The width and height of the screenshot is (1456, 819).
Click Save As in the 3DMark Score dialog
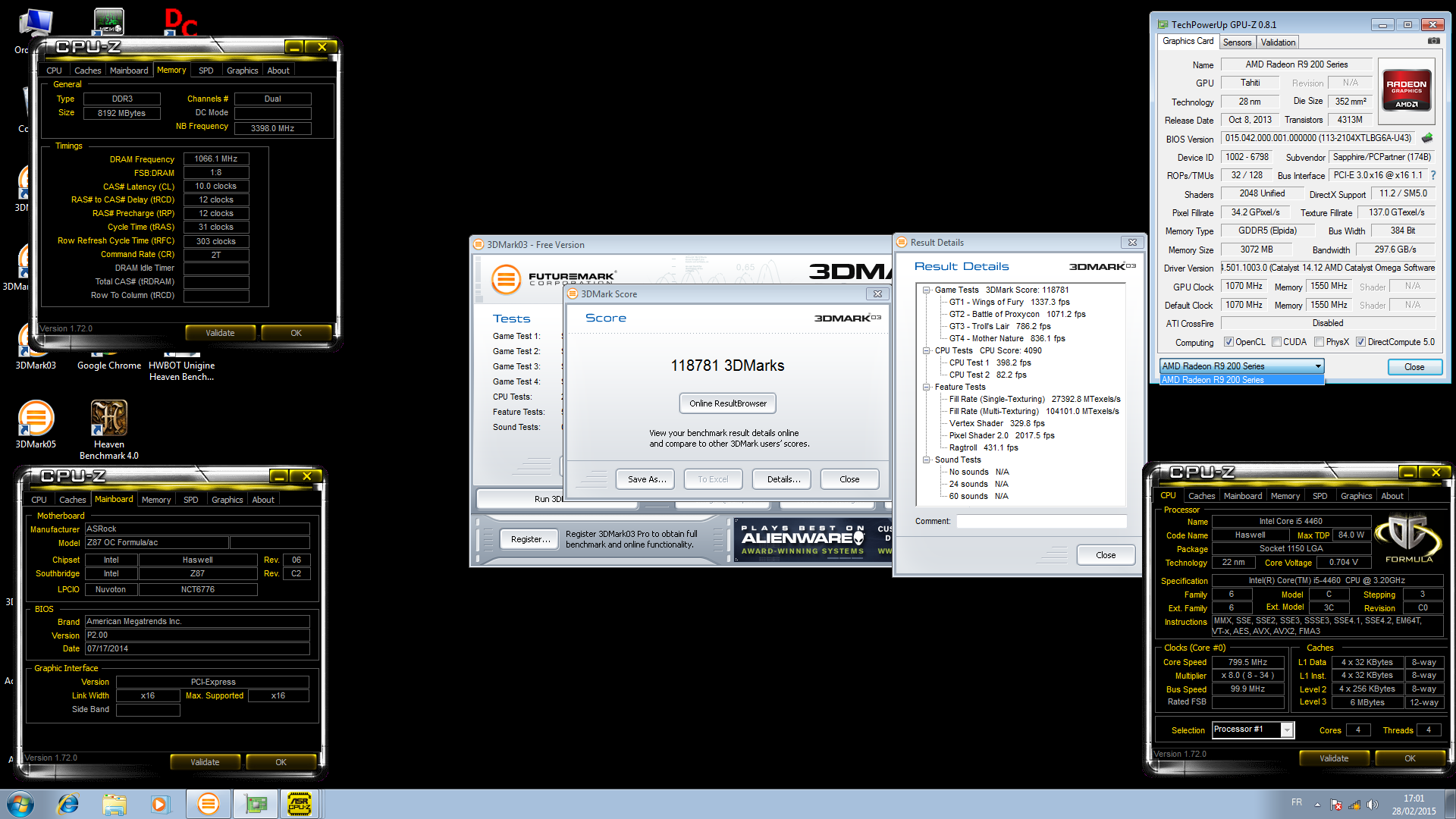tap(647, 479)
